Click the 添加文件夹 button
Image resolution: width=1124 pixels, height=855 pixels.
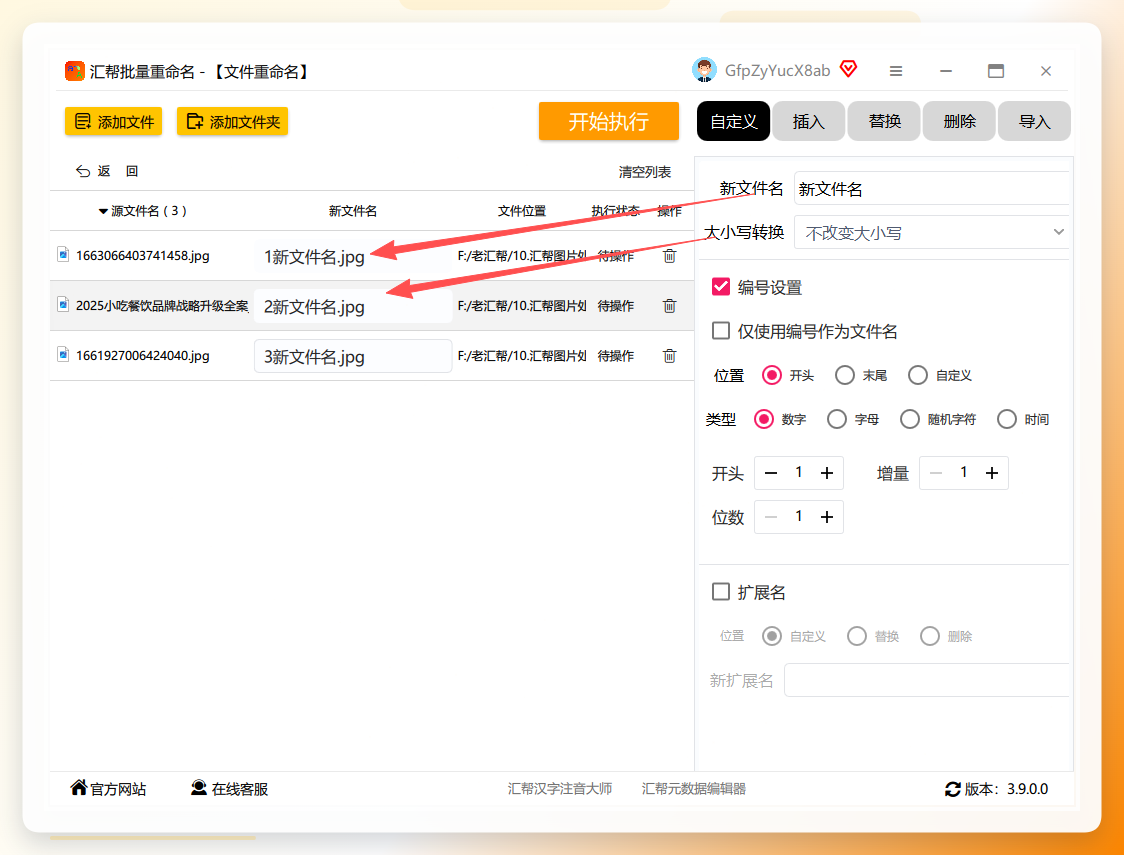[x=232, y=122]
